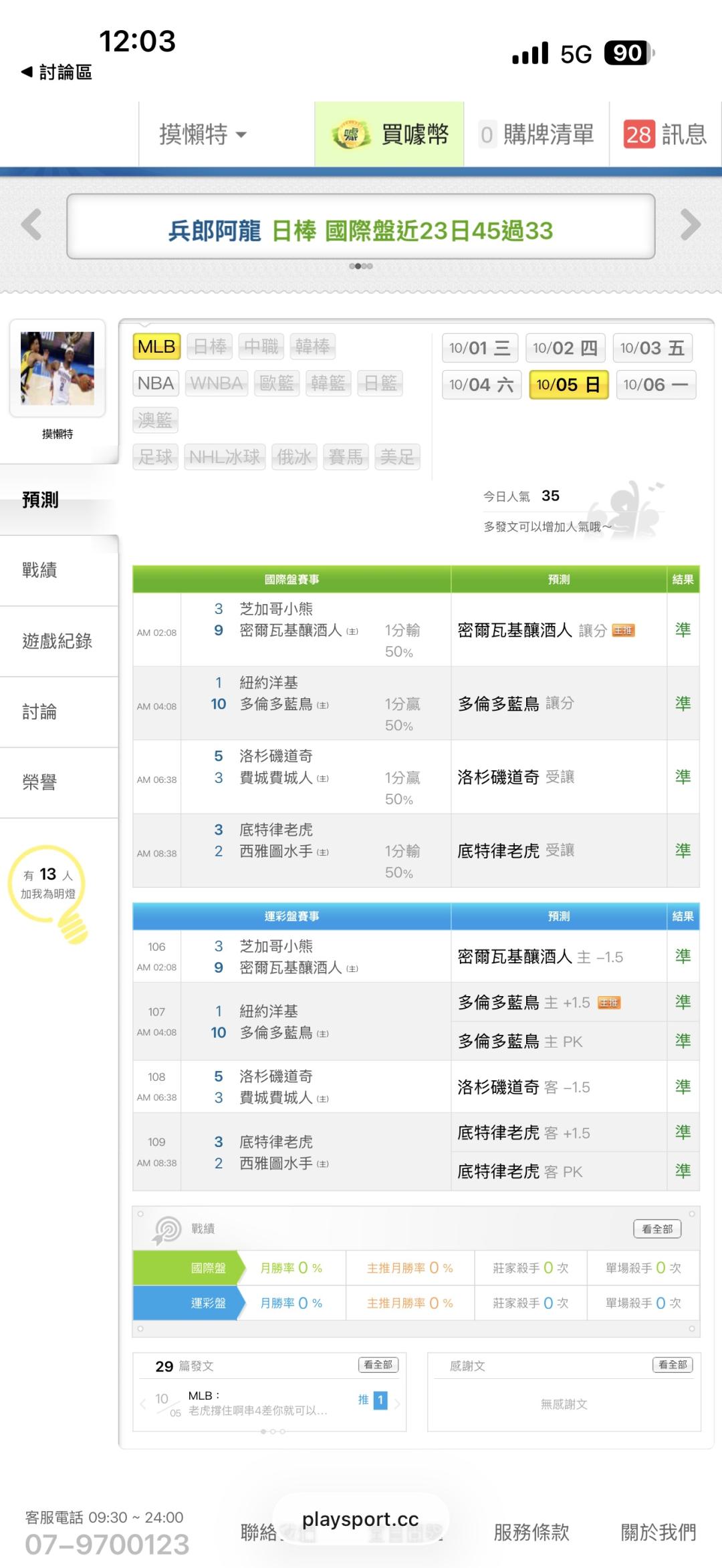Open the 遊戲紀錄 sidebar tab

[57, 641]
